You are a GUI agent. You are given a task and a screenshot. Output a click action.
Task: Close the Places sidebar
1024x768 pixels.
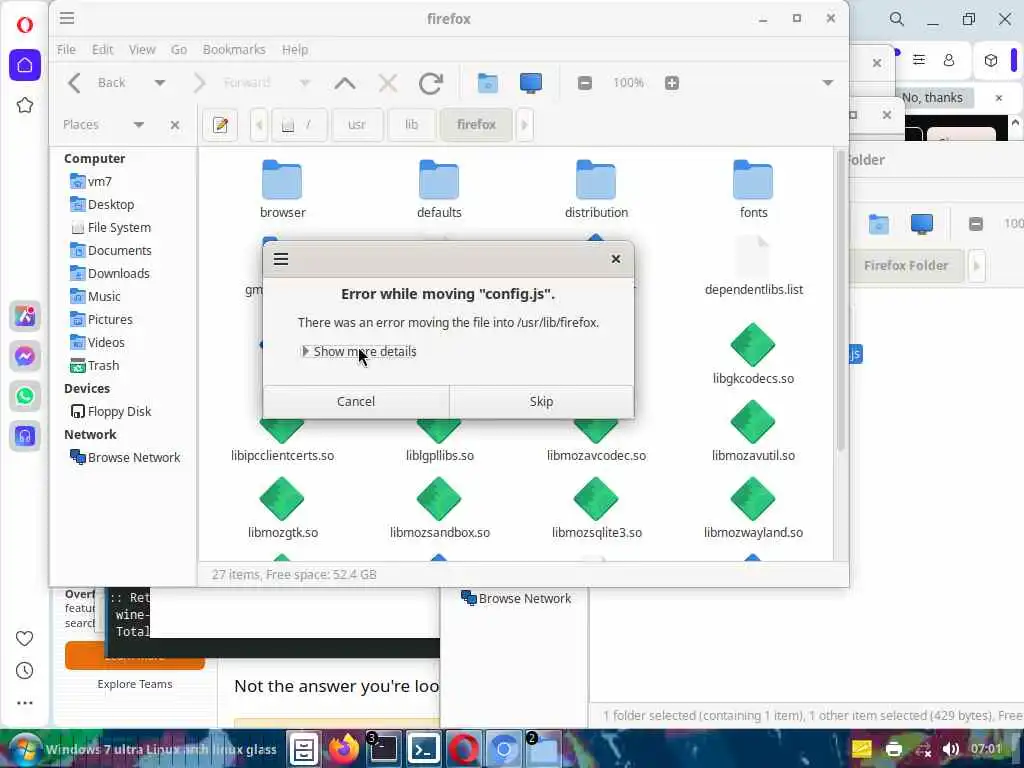175,125
